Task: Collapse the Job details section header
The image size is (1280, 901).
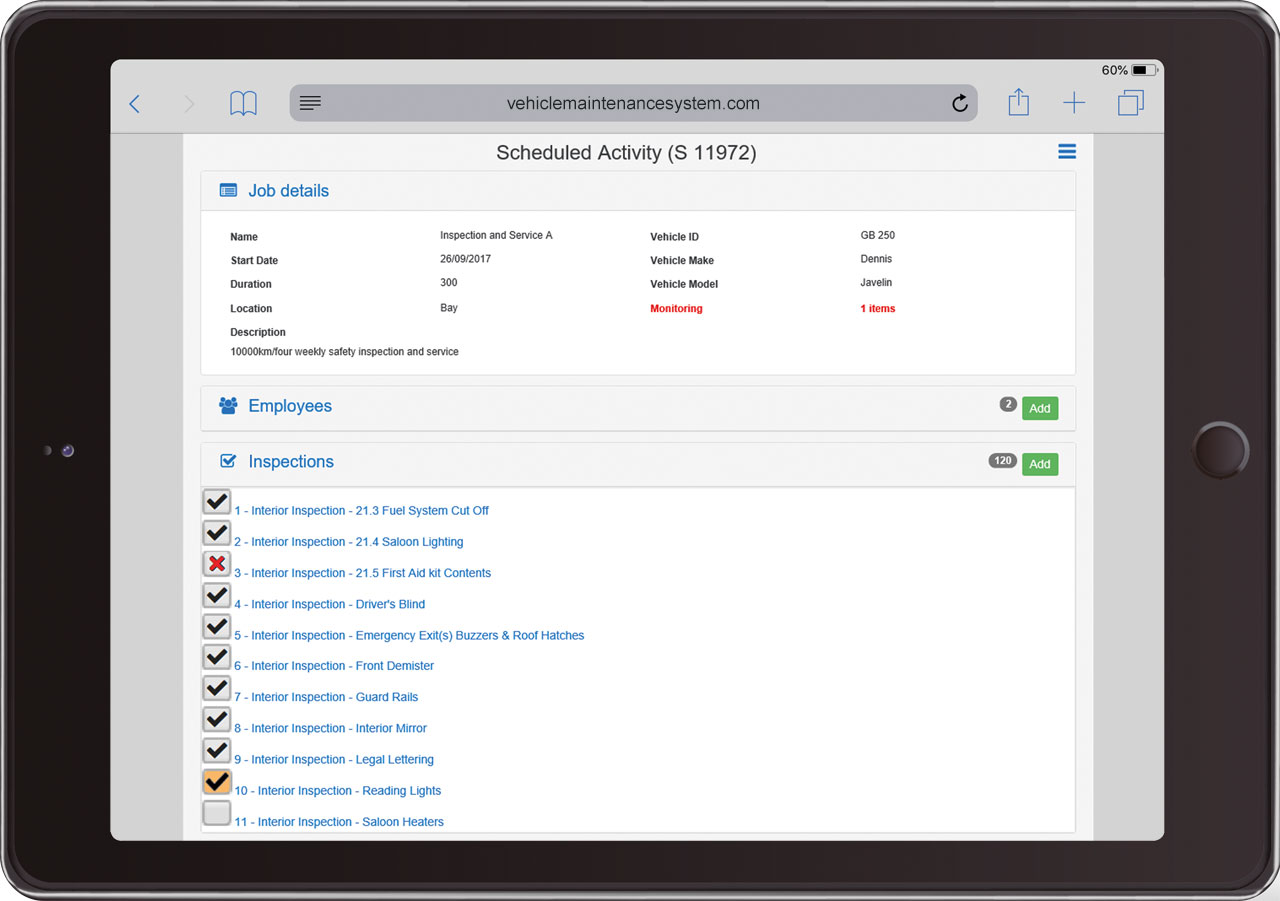Action: pyautogui.click(x=638, y=191)
